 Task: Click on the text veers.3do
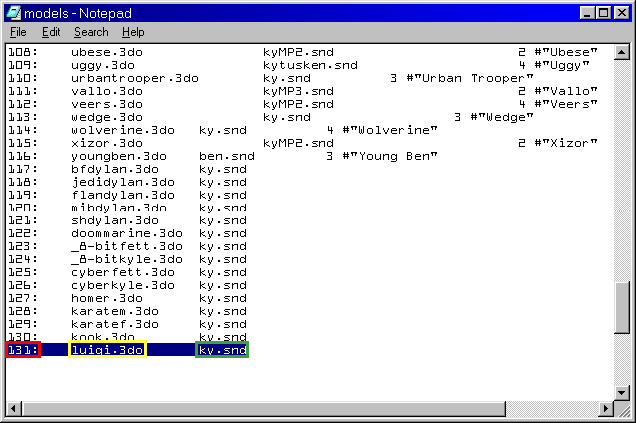(107, 104)
